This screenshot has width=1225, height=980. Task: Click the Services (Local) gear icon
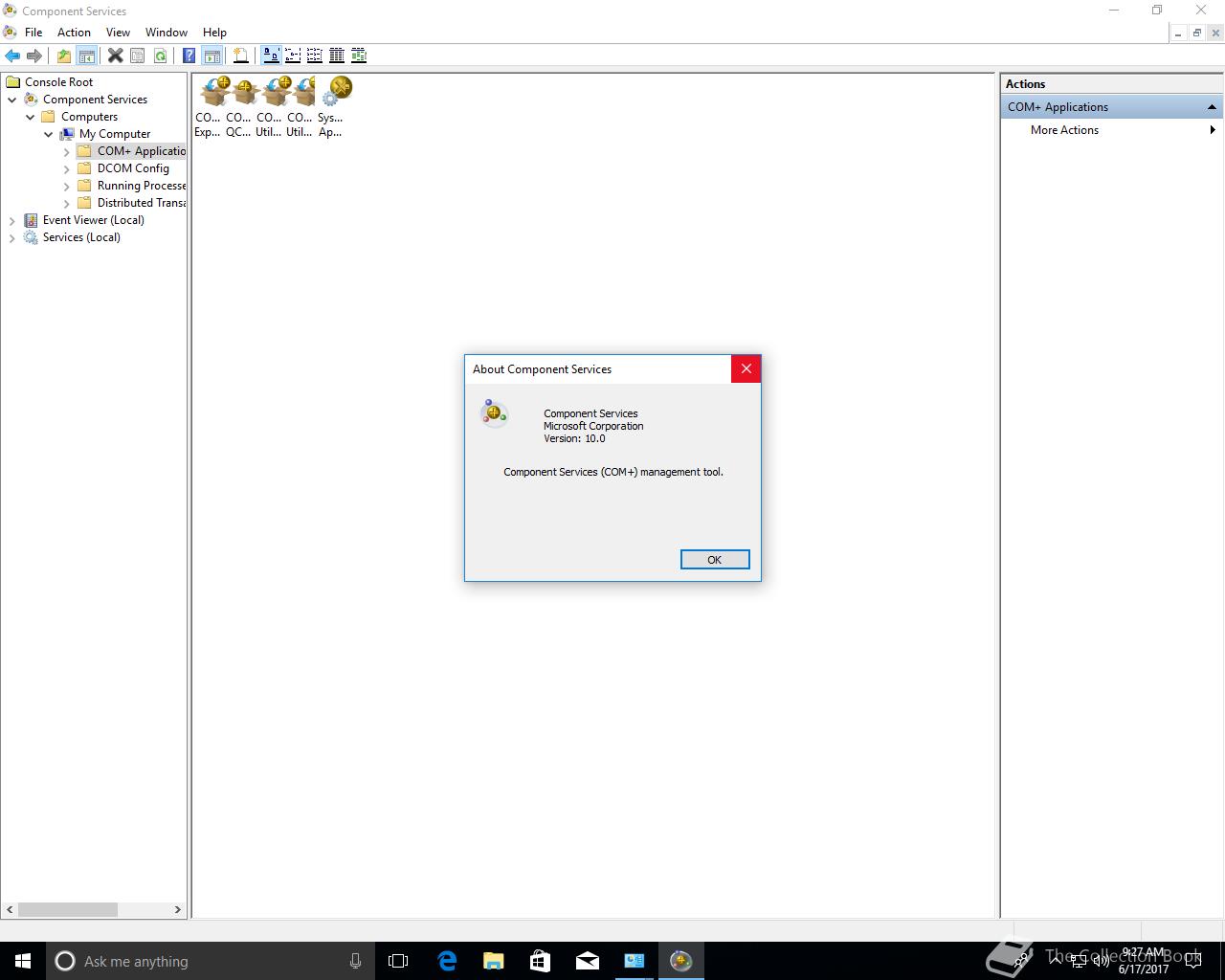pos(32,237)
